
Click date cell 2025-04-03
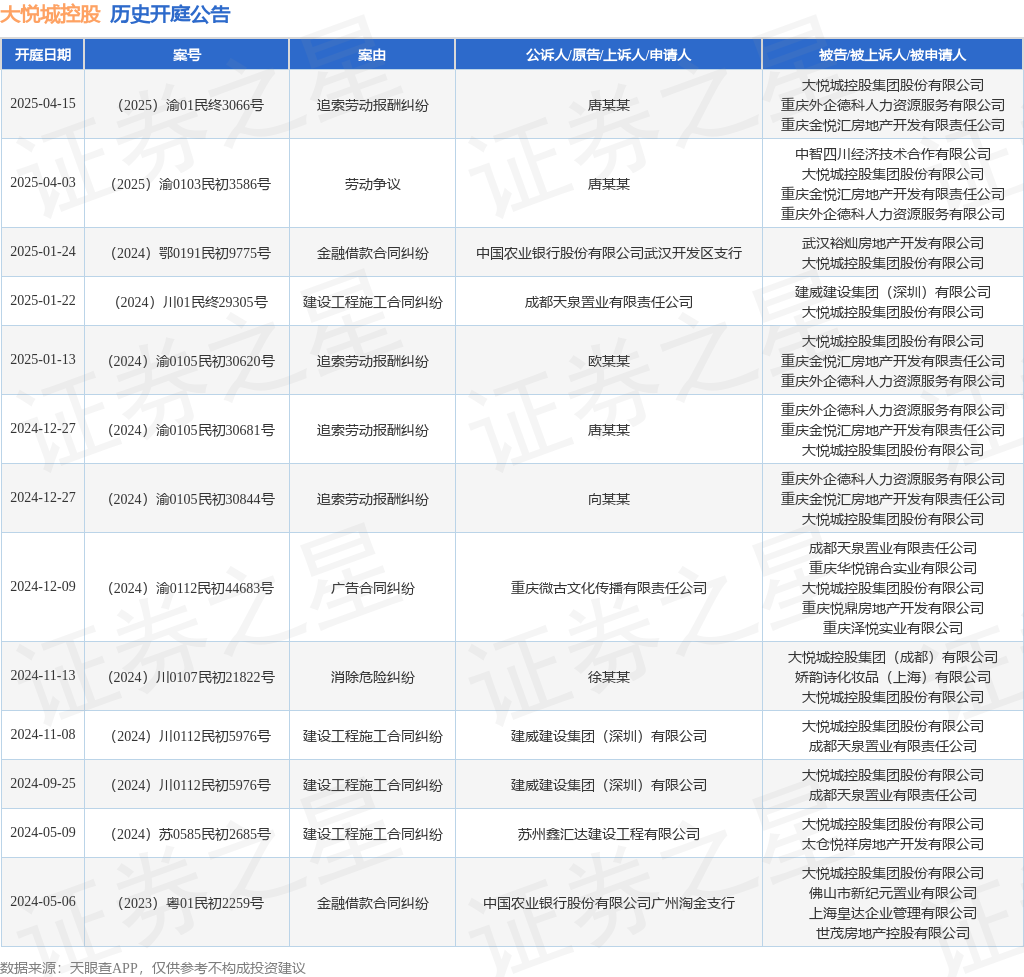pyautogui.click(x=43, y=183)
